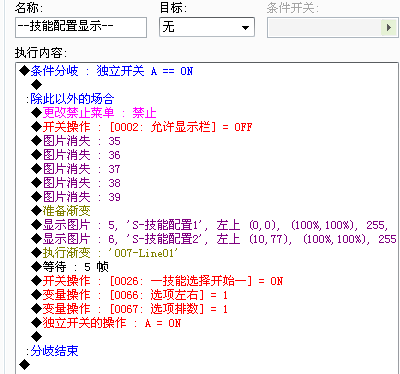Select the line 分歧结束
The width and height of the screenshot is (400, 374).
click(x=52, y=351)
